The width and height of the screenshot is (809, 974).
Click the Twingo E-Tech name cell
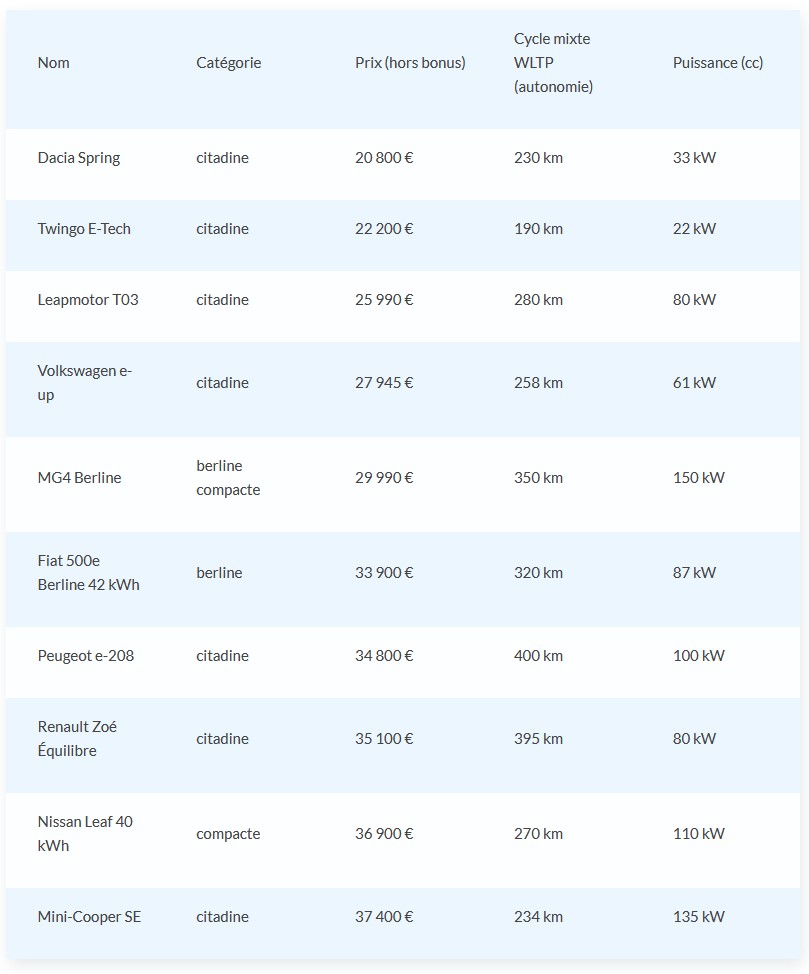84,229
